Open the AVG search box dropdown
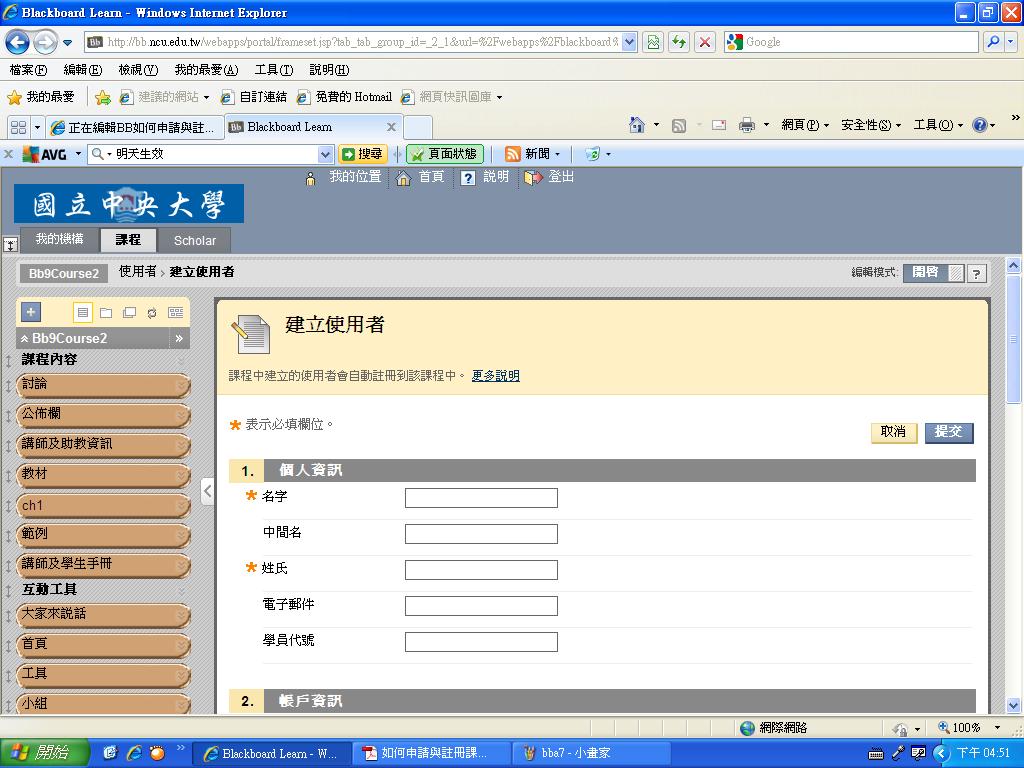The height and width of the screenshot is (768, 1024). (x=325, y=154)
